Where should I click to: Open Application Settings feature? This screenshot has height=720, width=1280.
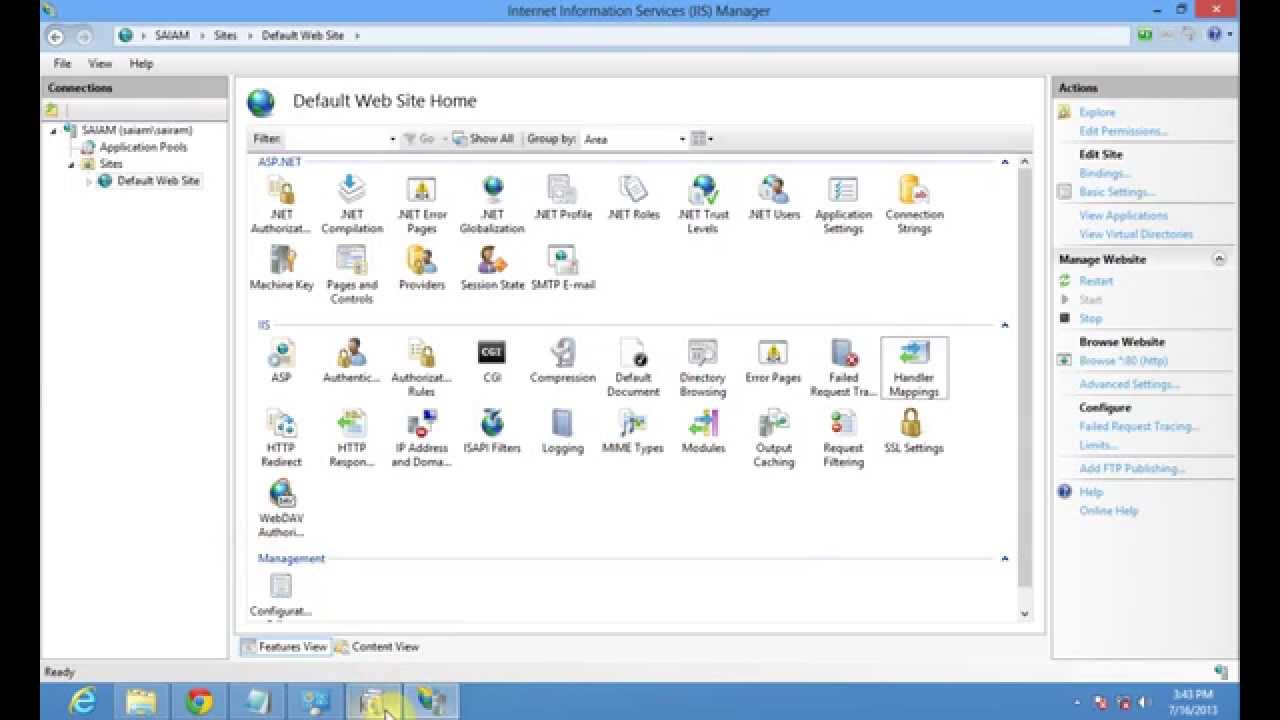(x=843, y=204)
